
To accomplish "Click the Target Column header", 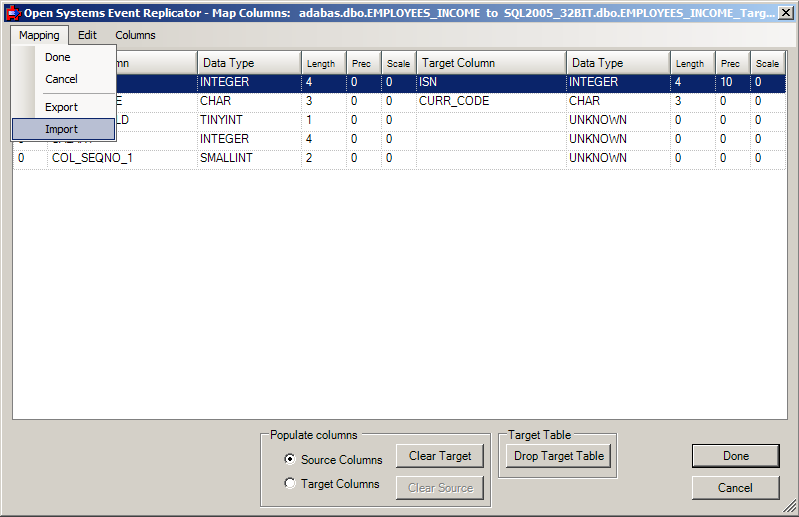I will click(491, 63).
